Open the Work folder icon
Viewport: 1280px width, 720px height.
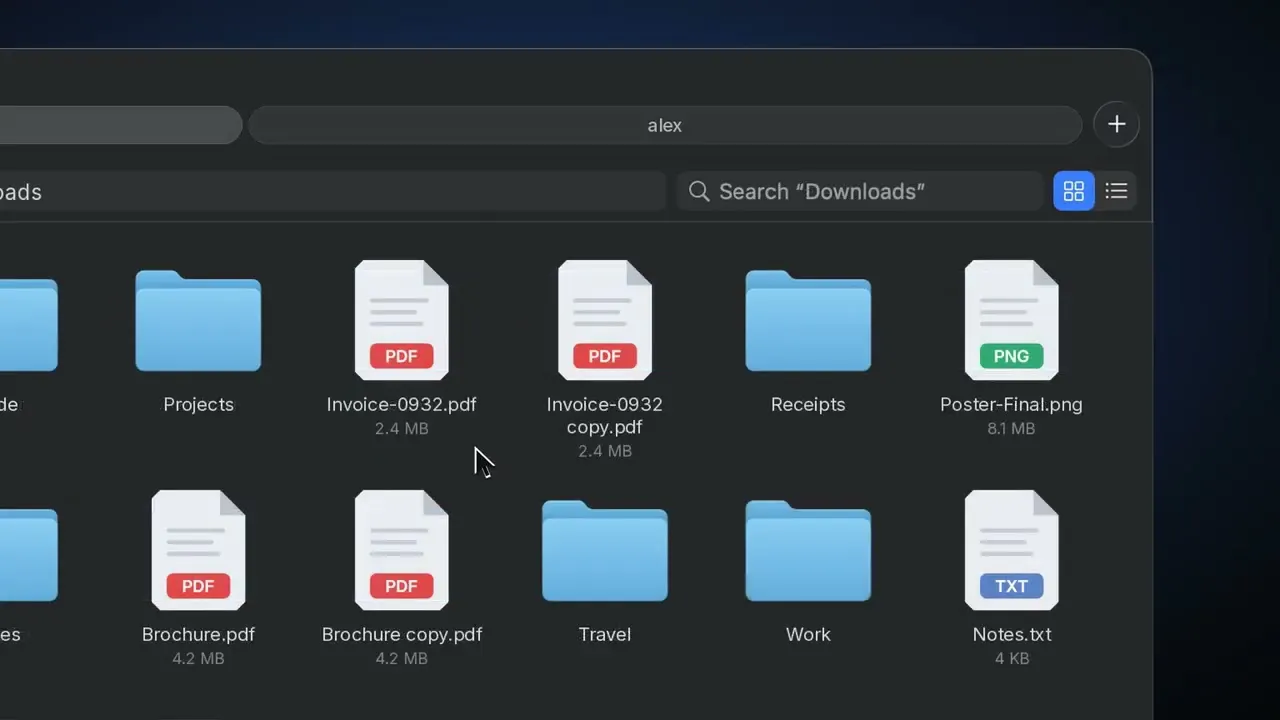pyautogui.click(x=808, y=551)
